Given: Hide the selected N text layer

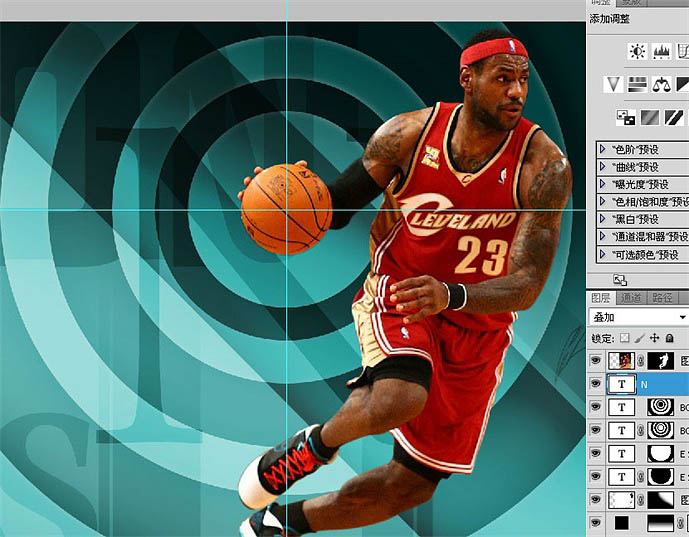Looking at the screenshot, I should [x=595, y=384].
